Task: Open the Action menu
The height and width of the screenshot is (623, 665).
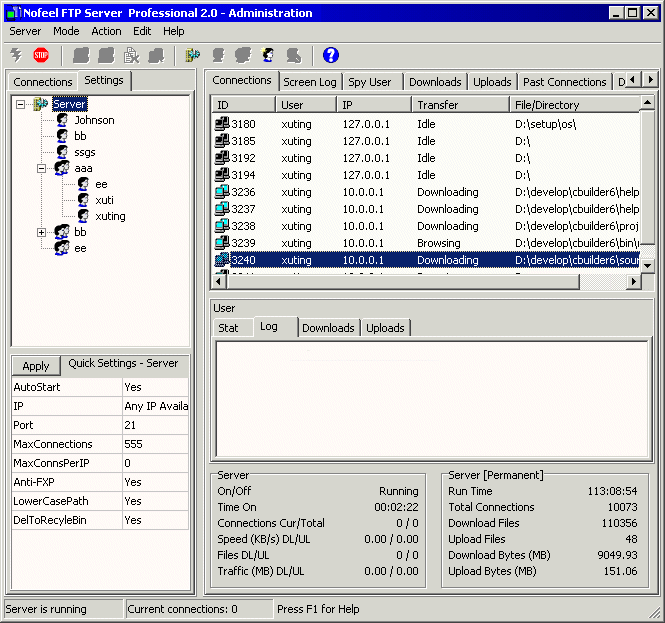Action: [106, 31]
